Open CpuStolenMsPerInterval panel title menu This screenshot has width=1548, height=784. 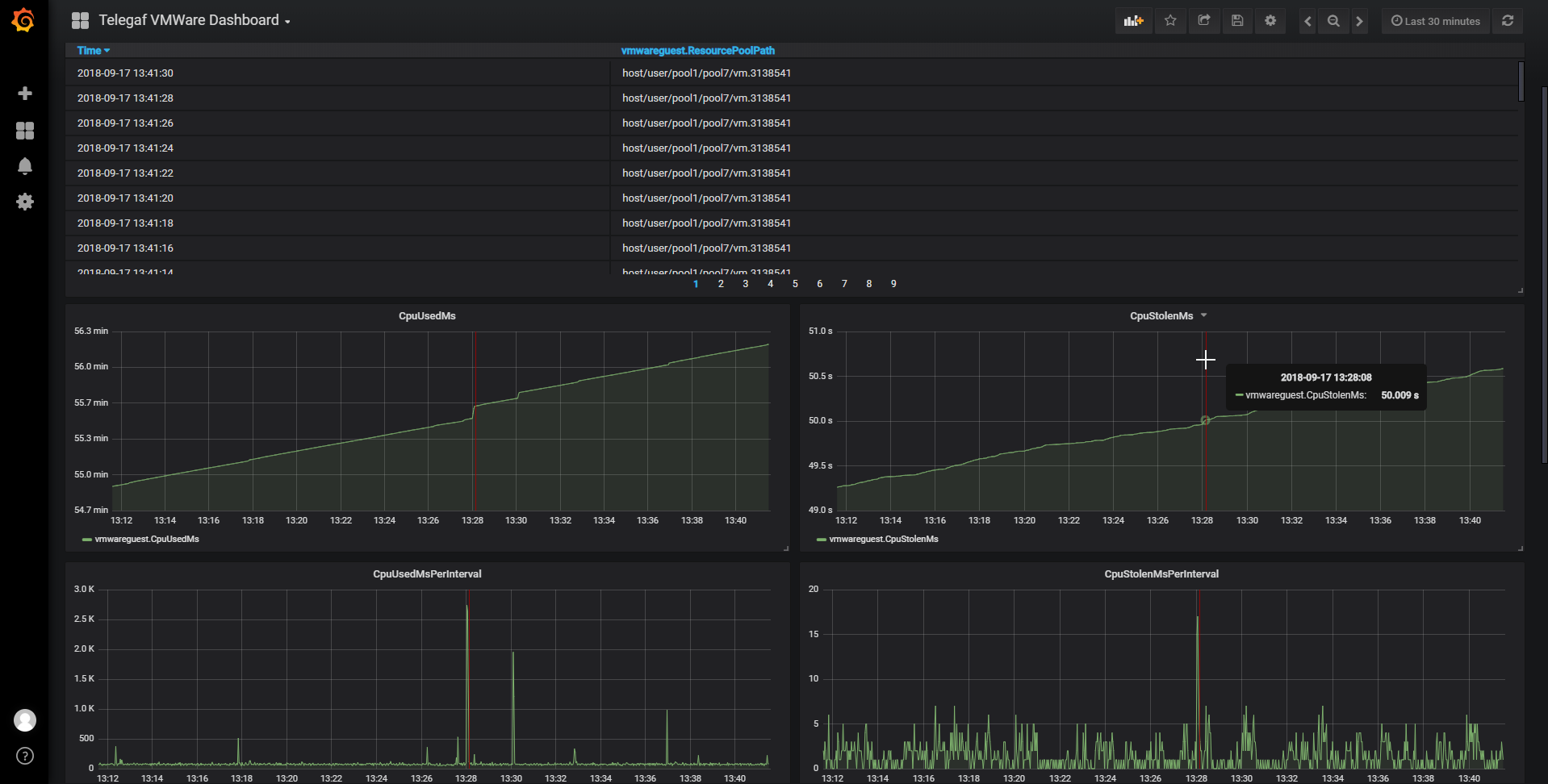(x=1161, y=573)
